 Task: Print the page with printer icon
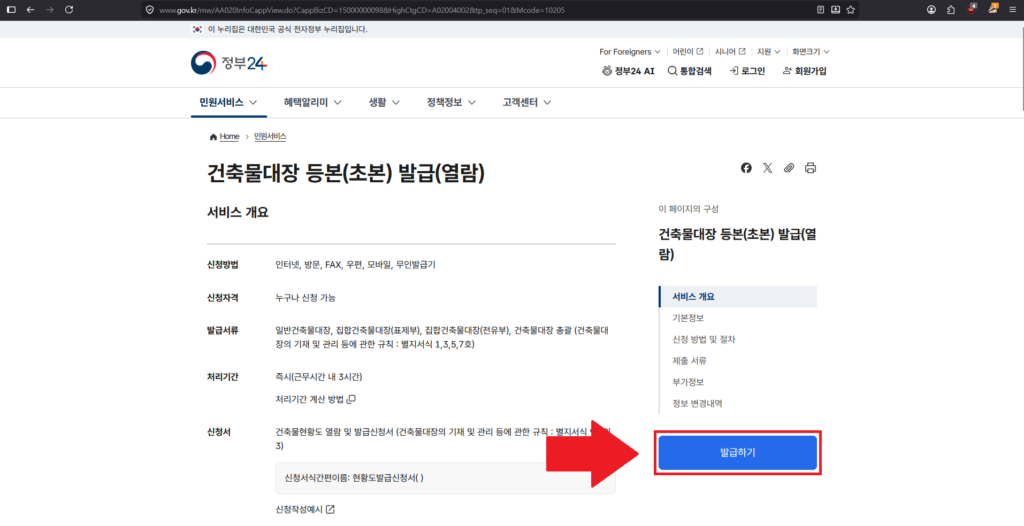pyautogui.click(x=810, y=168)
